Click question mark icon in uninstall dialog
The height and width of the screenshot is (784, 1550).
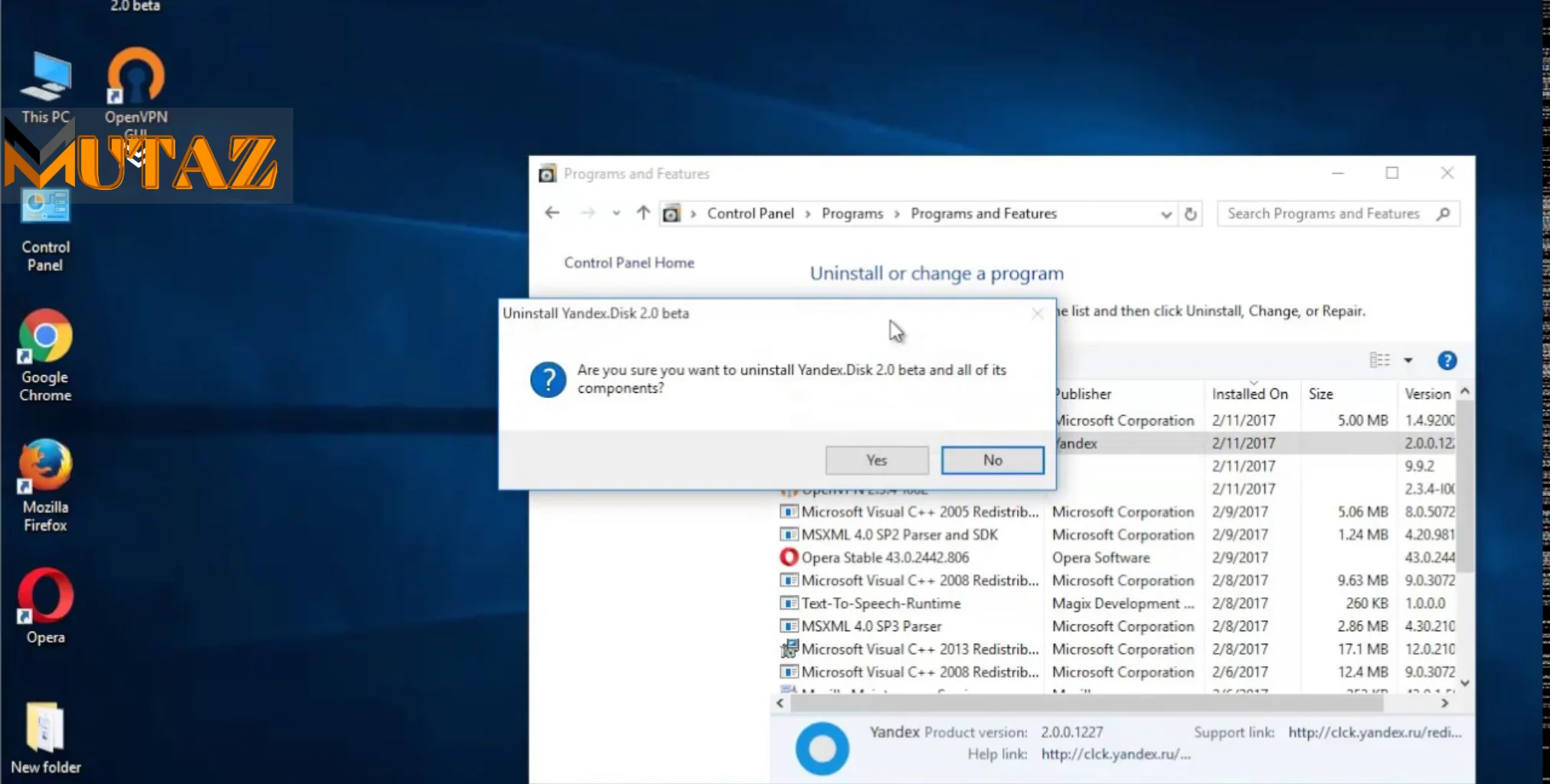[x=548, y=380]
